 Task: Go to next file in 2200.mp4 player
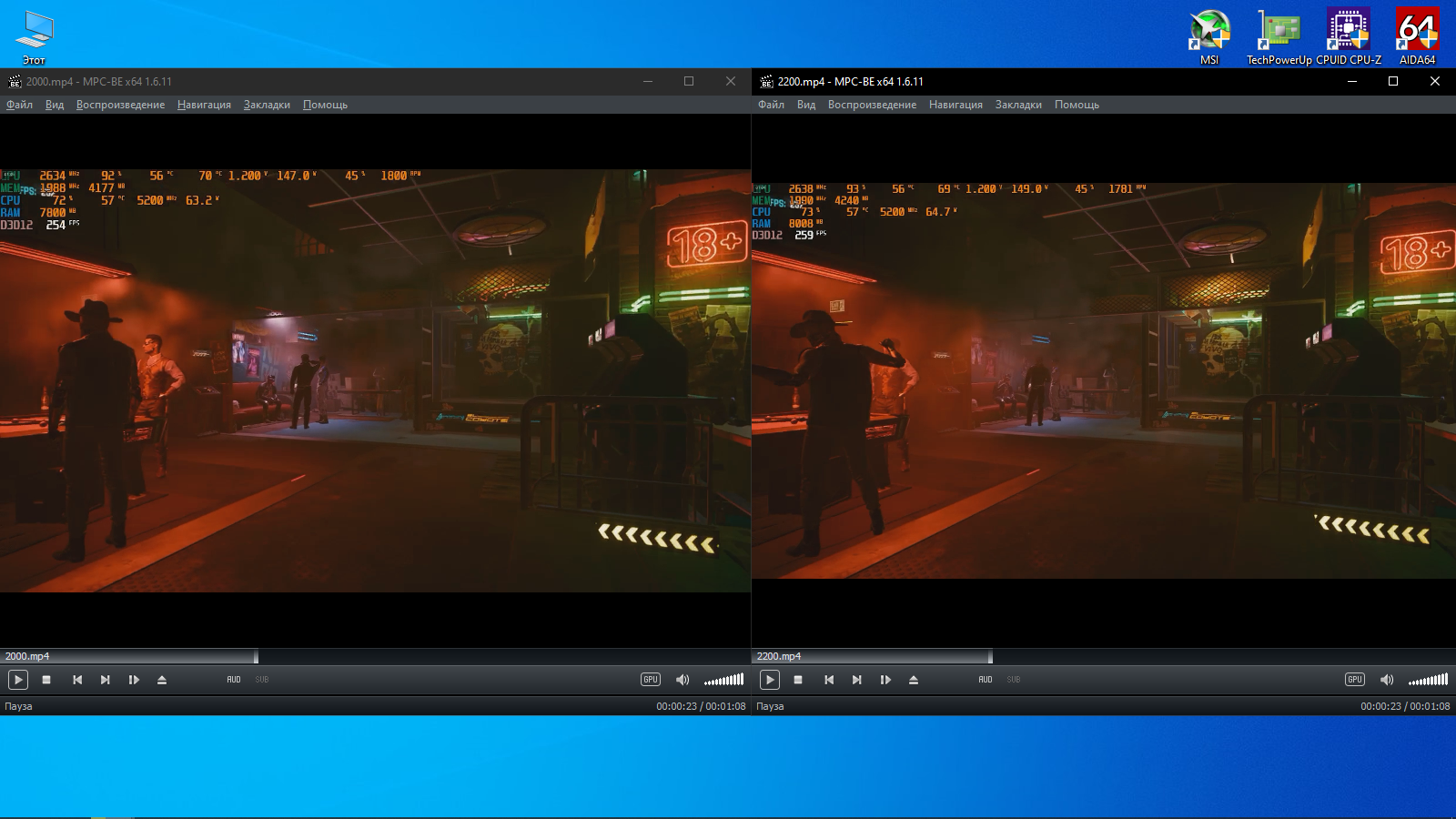[857, 680]
